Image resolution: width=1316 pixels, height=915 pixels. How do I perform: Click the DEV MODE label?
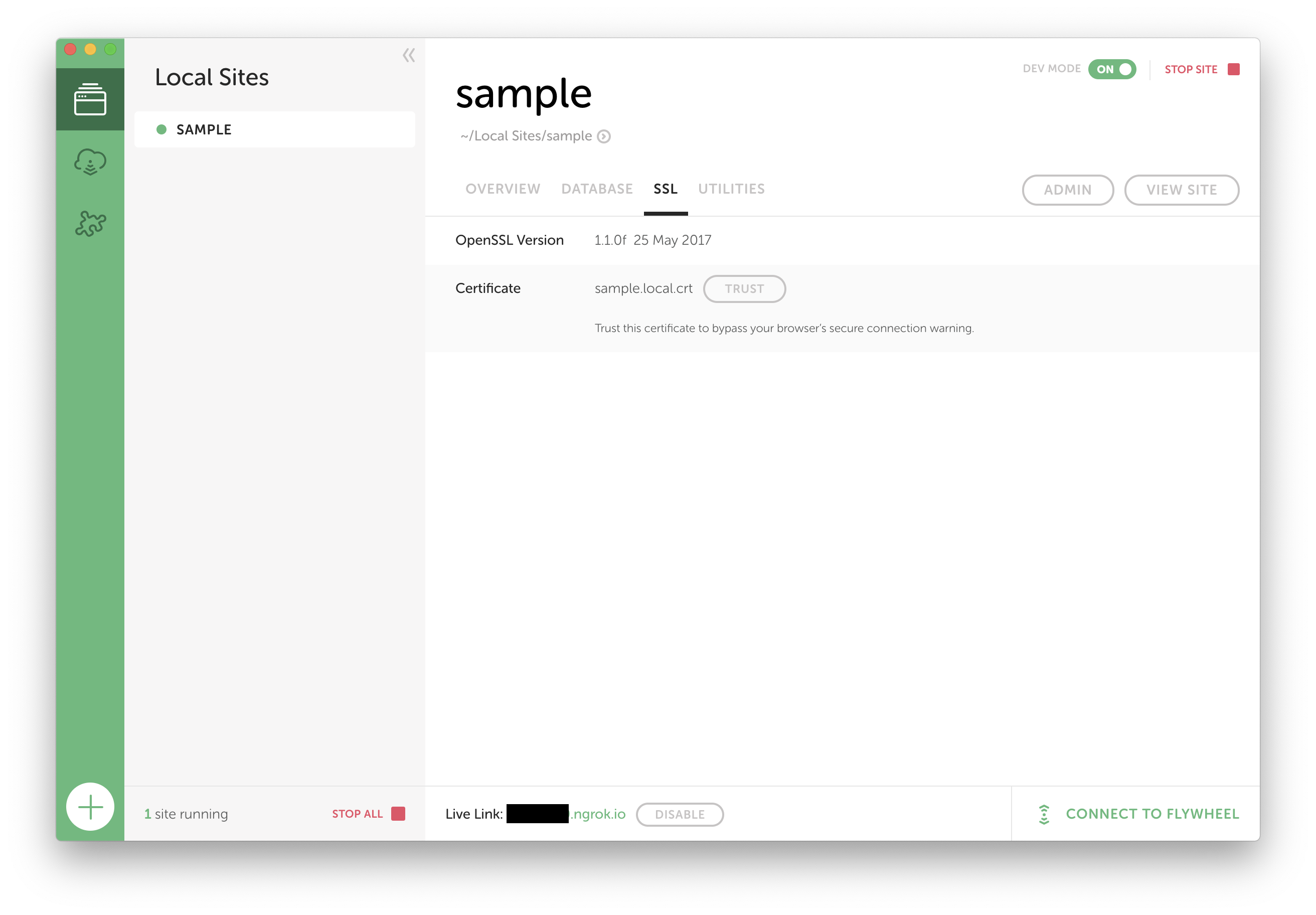coord(1052,69)
